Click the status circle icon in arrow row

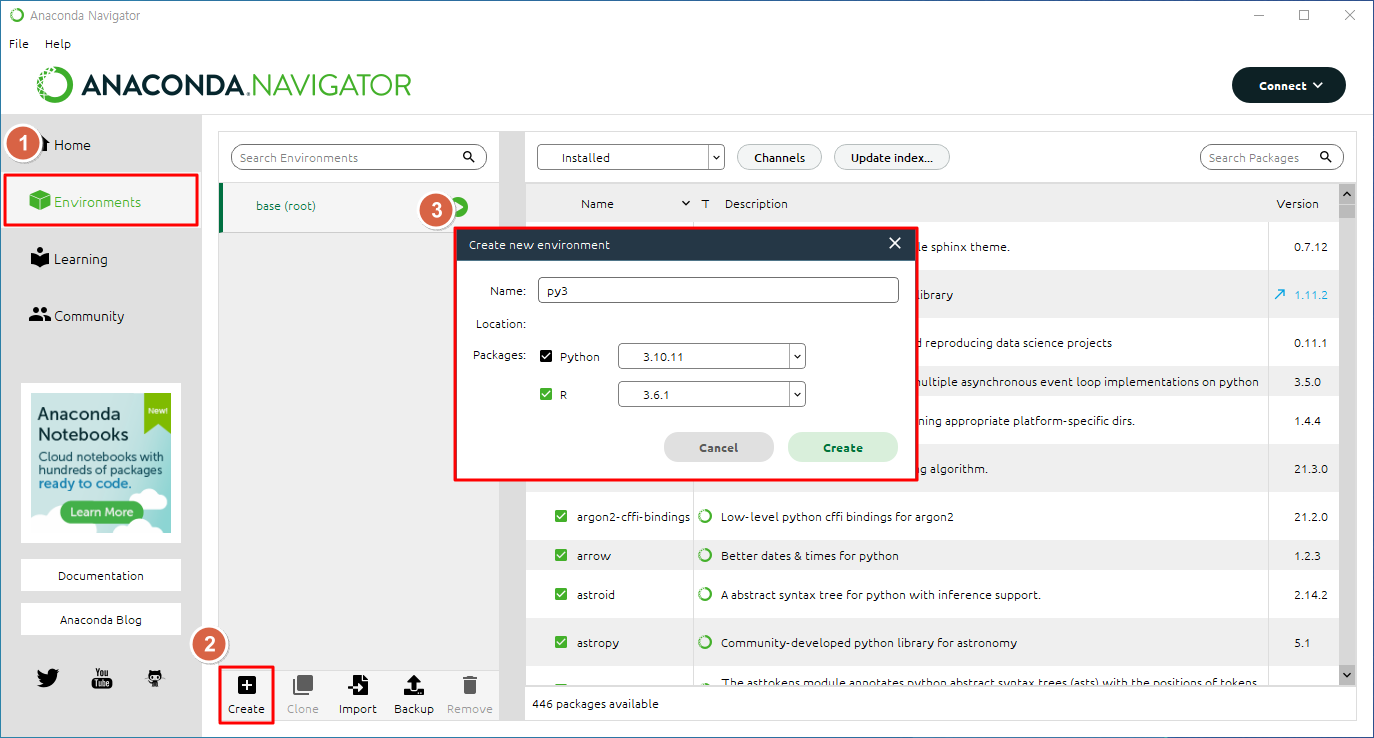pyautogui.click(x=705, y=556)
